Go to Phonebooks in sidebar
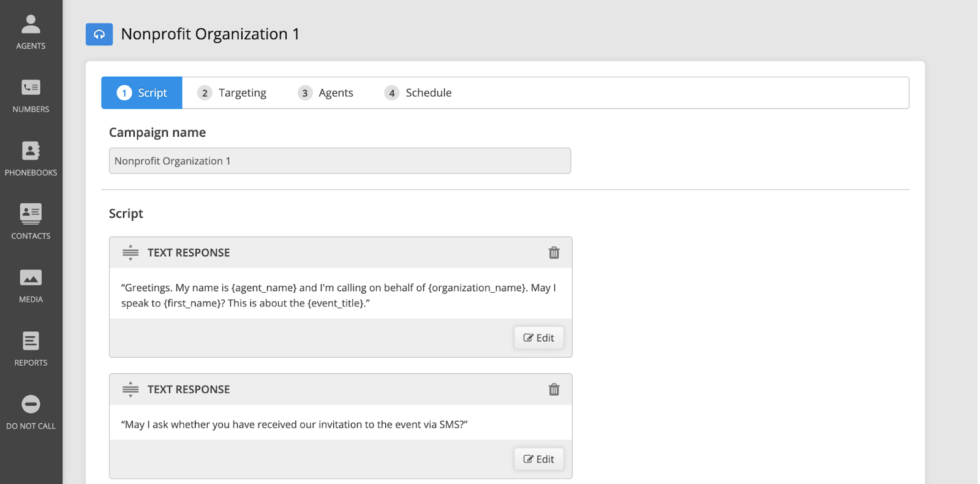 click(31, 157)
